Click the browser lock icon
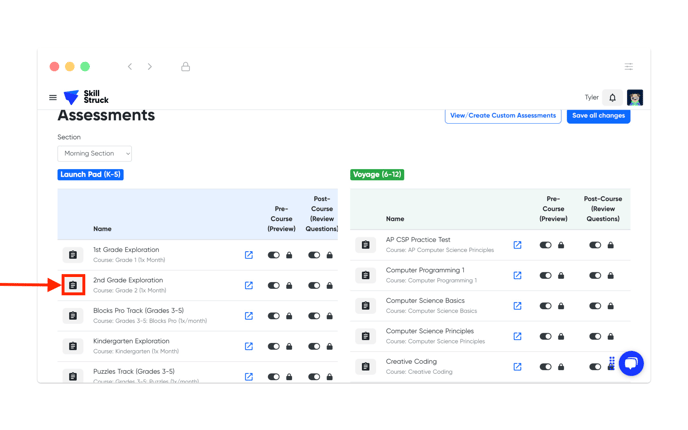The width and height of the screenshot is (688, 430). coord(186,67)
